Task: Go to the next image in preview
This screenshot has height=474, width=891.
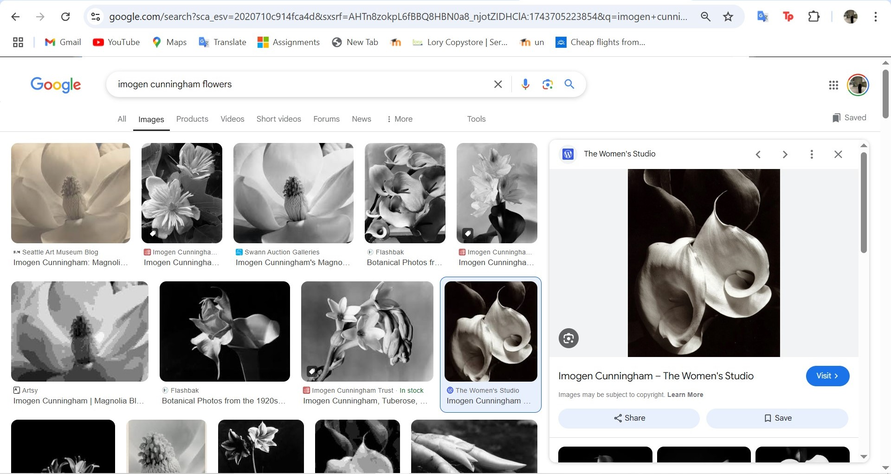Action: pyautogui.click(x=785, y=154)
